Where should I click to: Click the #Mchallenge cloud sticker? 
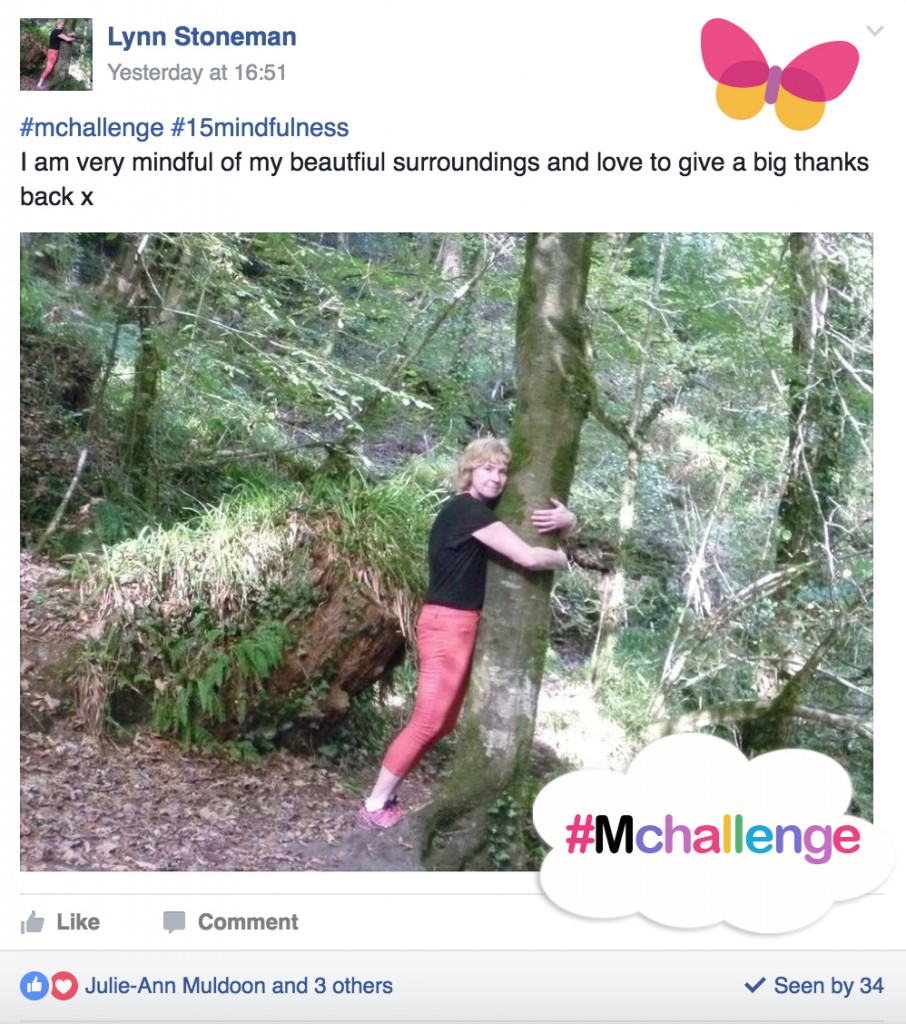(713, 836)
